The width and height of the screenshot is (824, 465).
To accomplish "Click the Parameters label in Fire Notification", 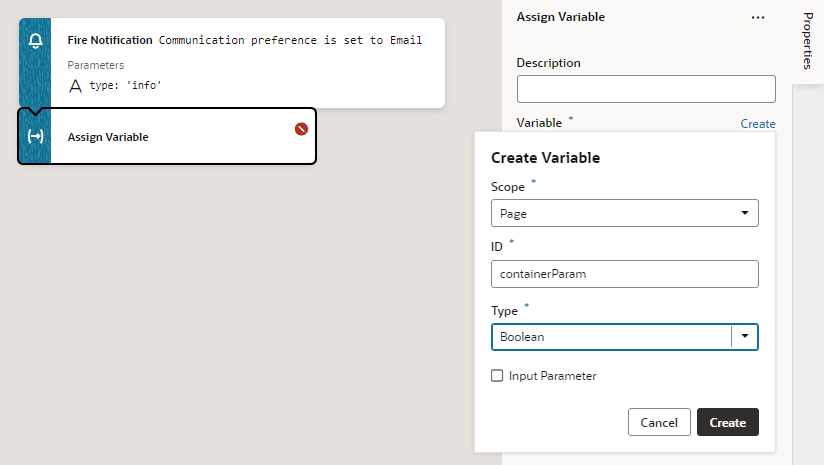I will pos(96,65).
